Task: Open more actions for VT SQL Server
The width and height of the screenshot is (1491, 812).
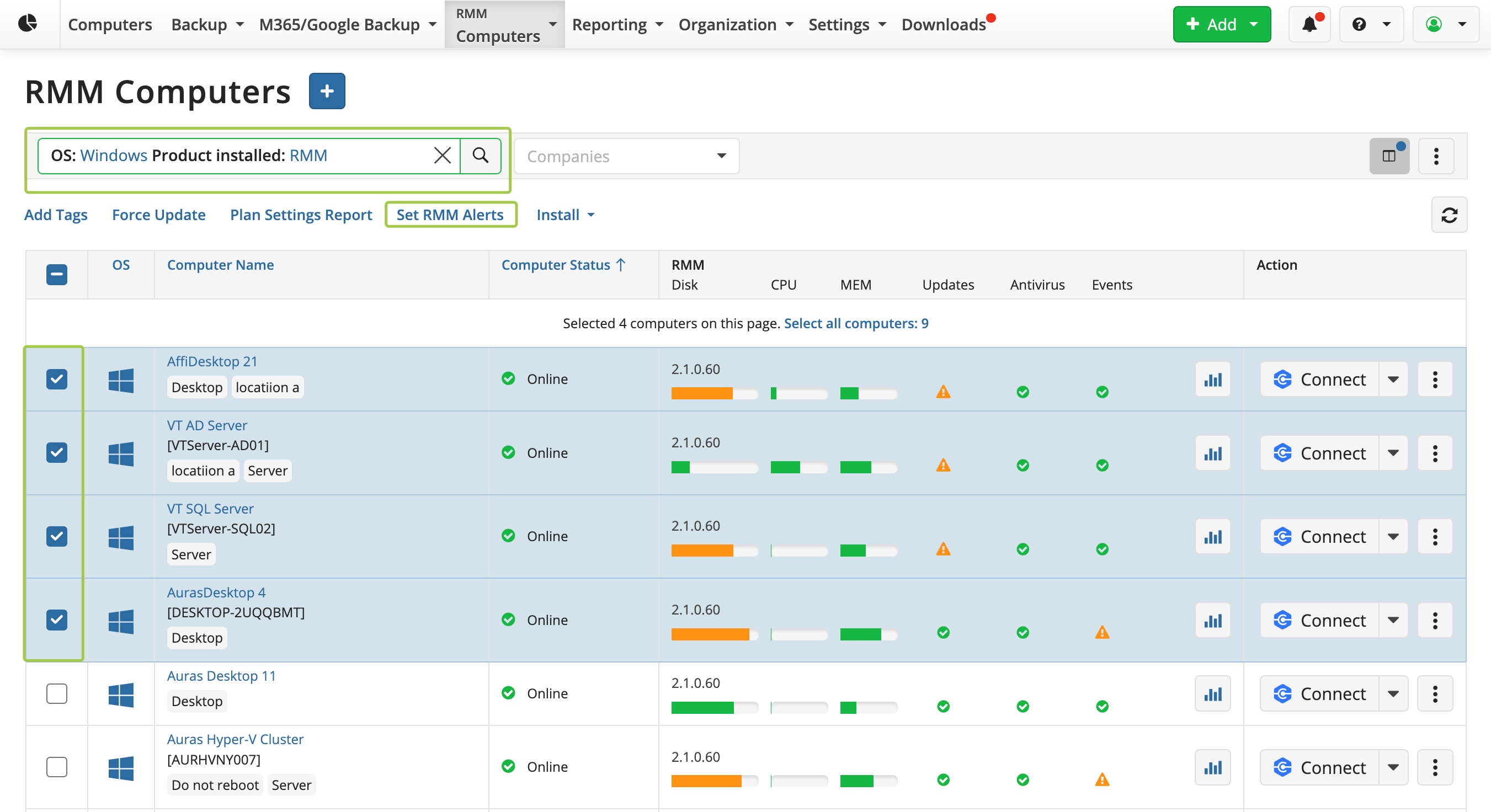Action: point(1435,537)
